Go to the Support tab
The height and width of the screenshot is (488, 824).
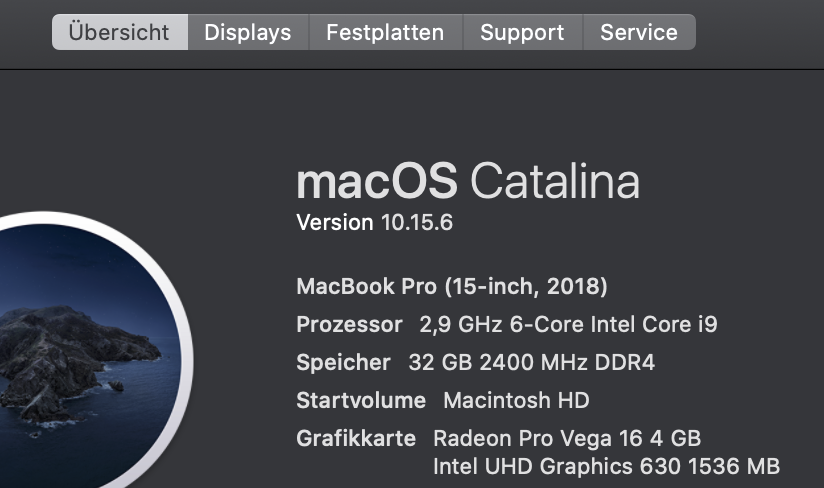point(522,32)
